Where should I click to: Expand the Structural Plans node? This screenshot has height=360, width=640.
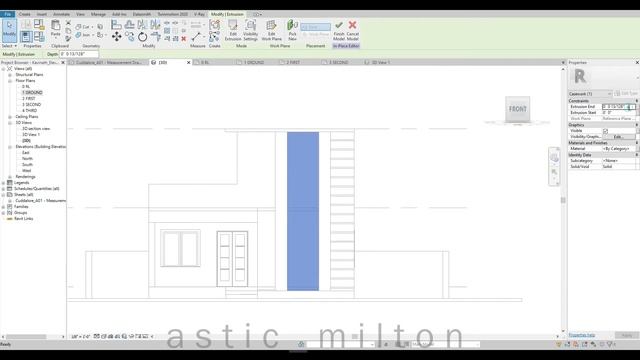click(x=10, y=75)
